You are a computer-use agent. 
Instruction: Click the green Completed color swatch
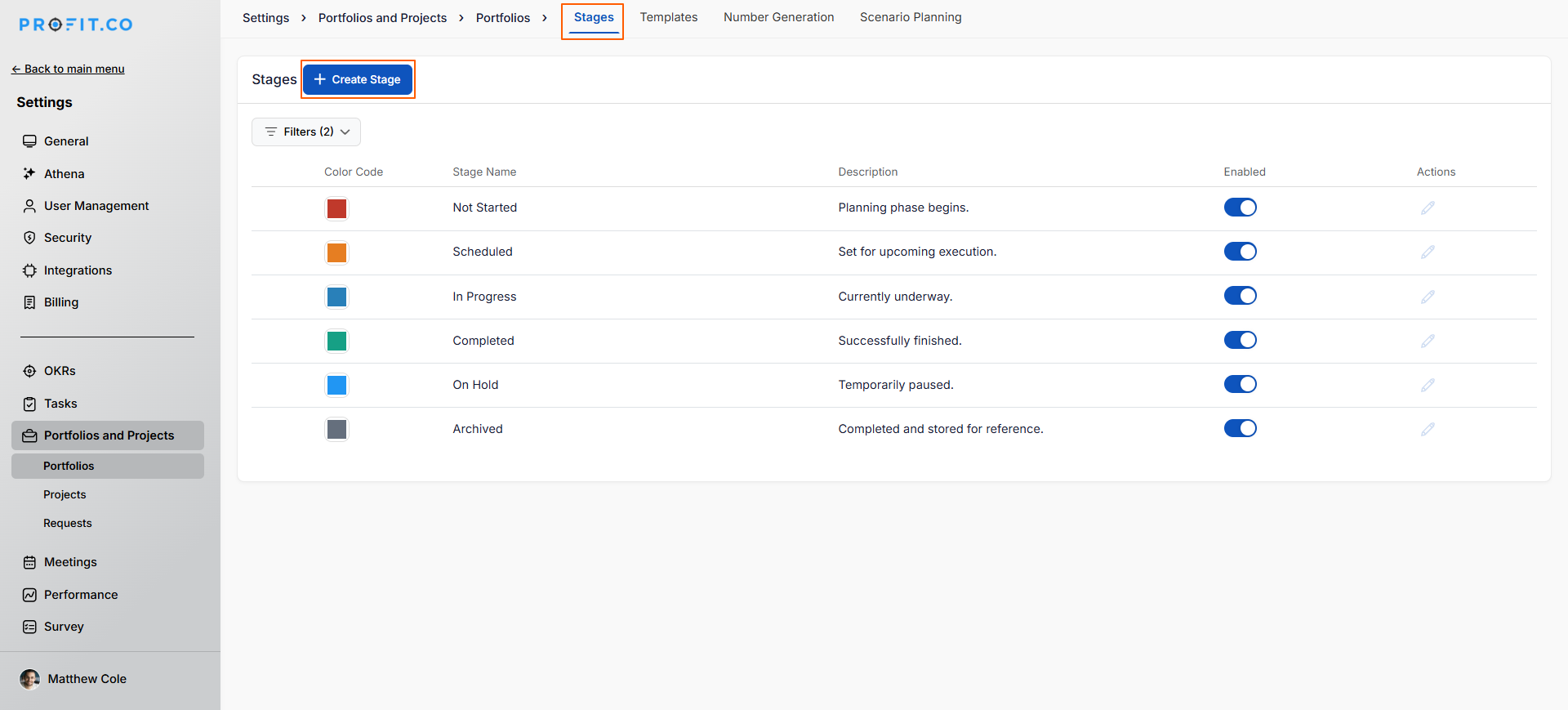336,341
